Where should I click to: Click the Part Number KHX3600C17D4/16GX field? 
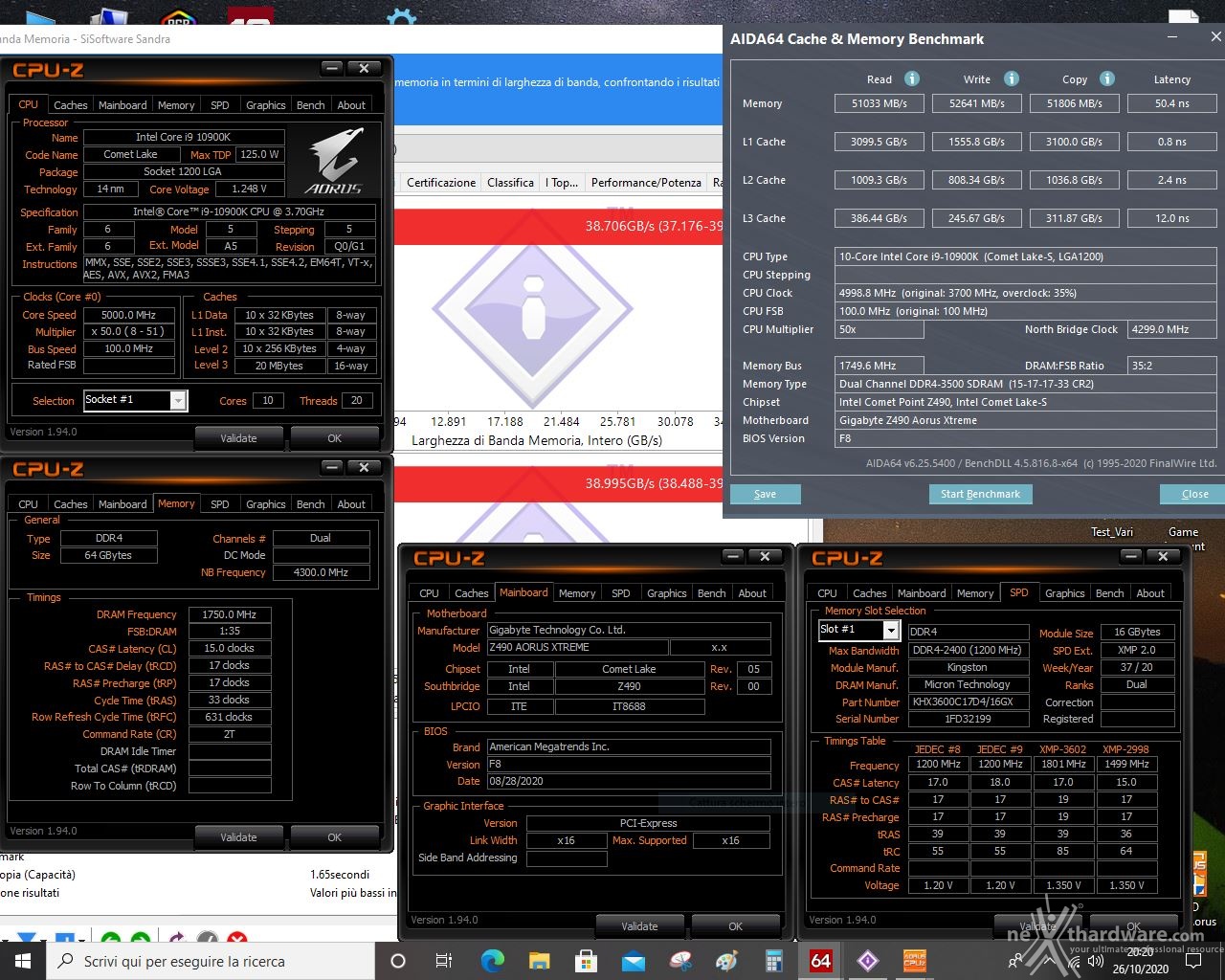[x=967, y=702]
